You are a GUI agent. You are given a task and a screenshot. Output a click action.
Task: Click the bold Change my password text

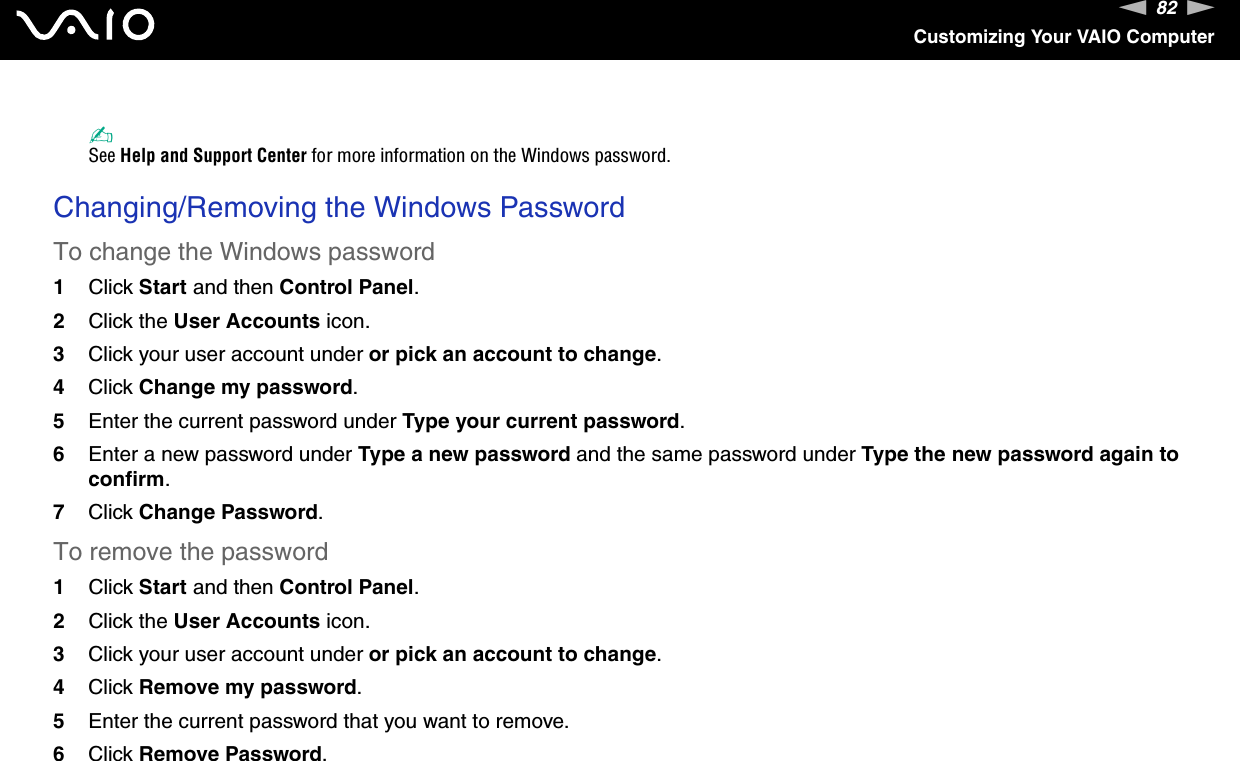(246, 387)
